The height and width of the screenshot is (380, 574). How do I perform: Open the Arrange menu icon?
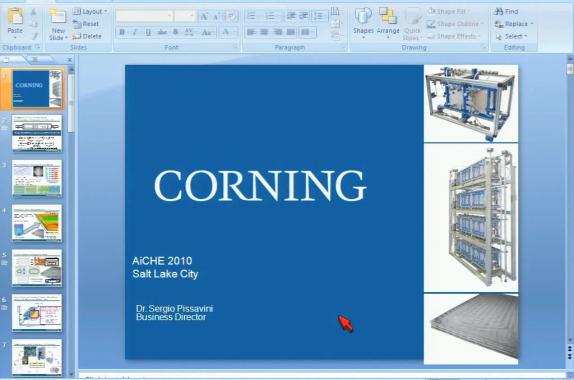click(388, 17)
